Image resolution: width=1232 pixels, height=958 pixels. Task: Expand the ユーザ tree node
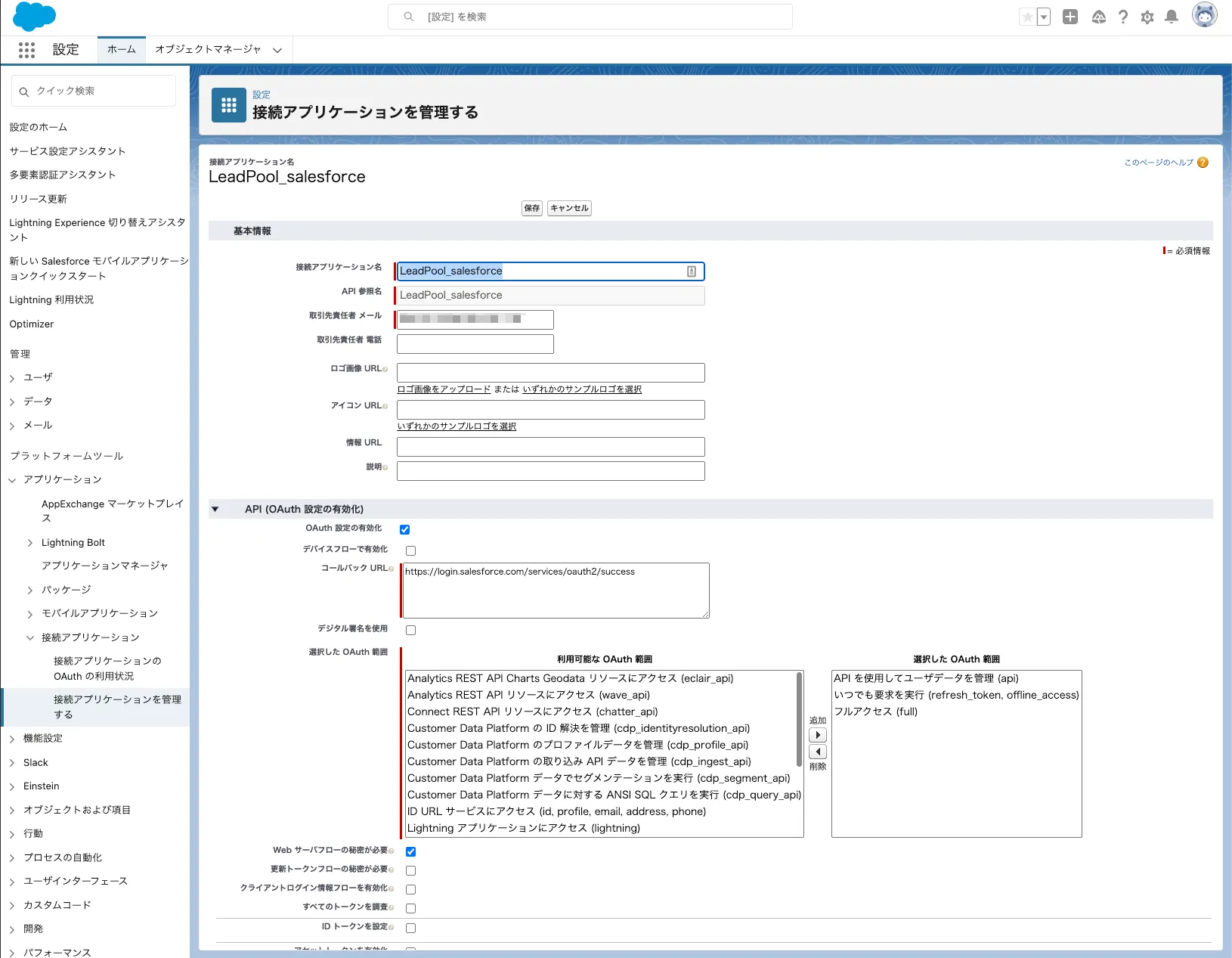tap(12, 378)
